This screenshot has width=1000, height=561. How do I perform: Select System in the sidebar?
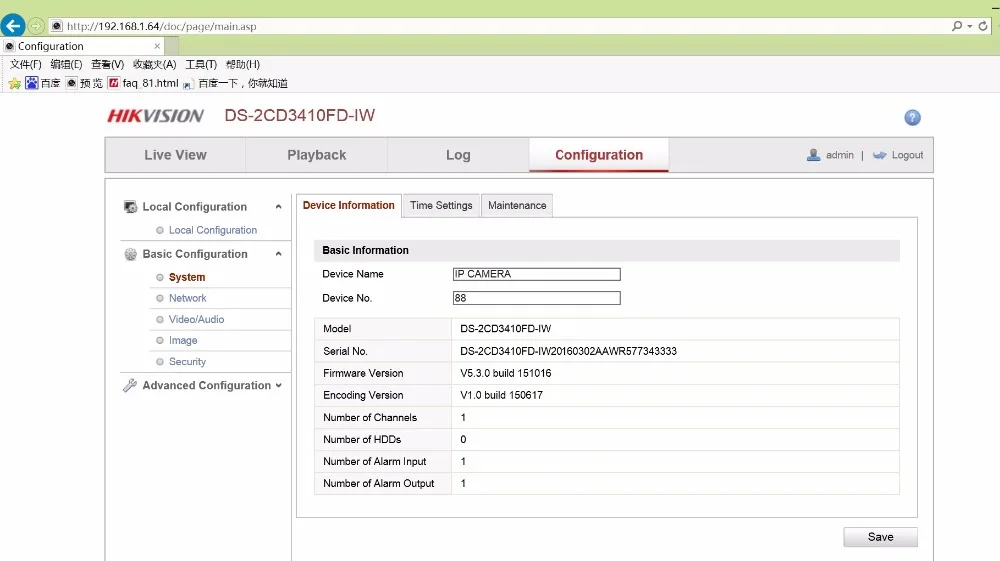pyautogui.click(x=187, y=277)
